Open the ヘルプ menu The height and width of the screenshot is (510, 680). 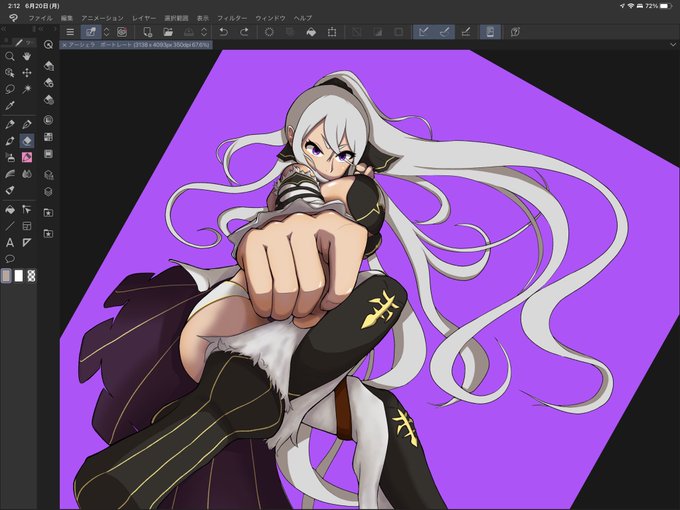[x=303, y=18]
